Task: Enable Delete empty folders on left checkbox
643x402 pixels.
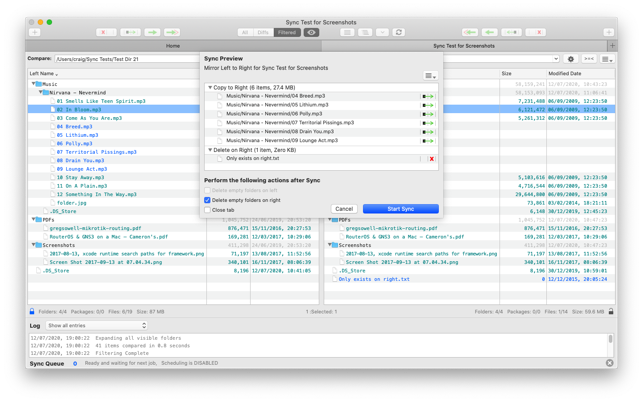Action: (x=207, y=190)
